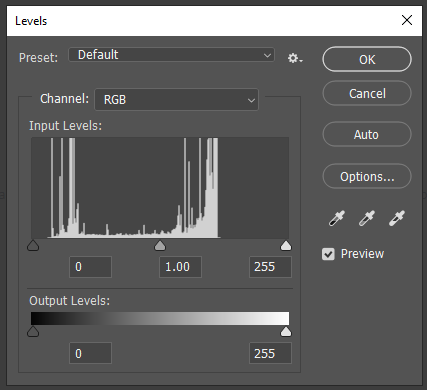Click the Auto button
The image size is (427, 390).
click(367, 134)
